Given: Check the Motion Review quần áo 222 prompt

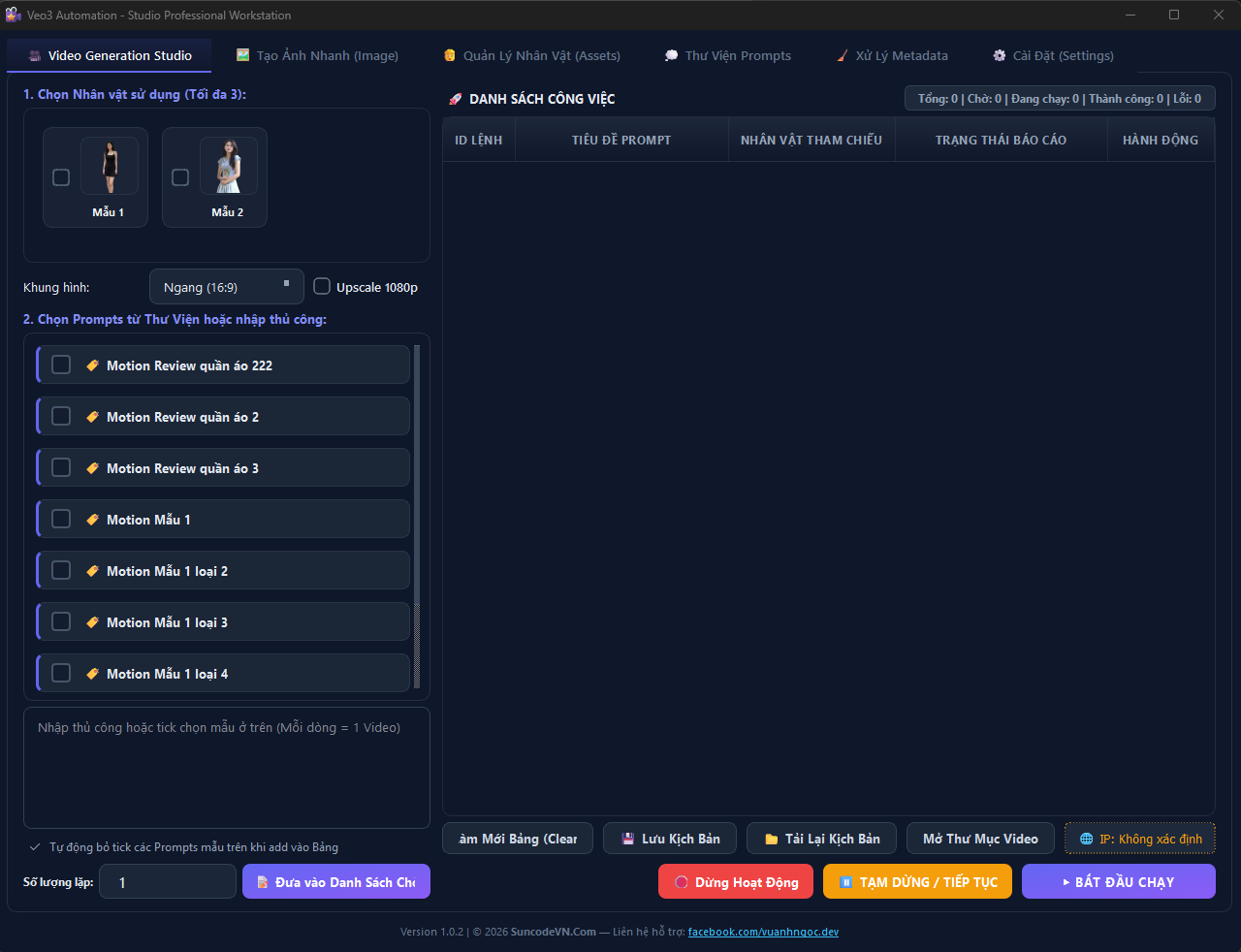Looking at the screenshot, I should coord(61,365).
